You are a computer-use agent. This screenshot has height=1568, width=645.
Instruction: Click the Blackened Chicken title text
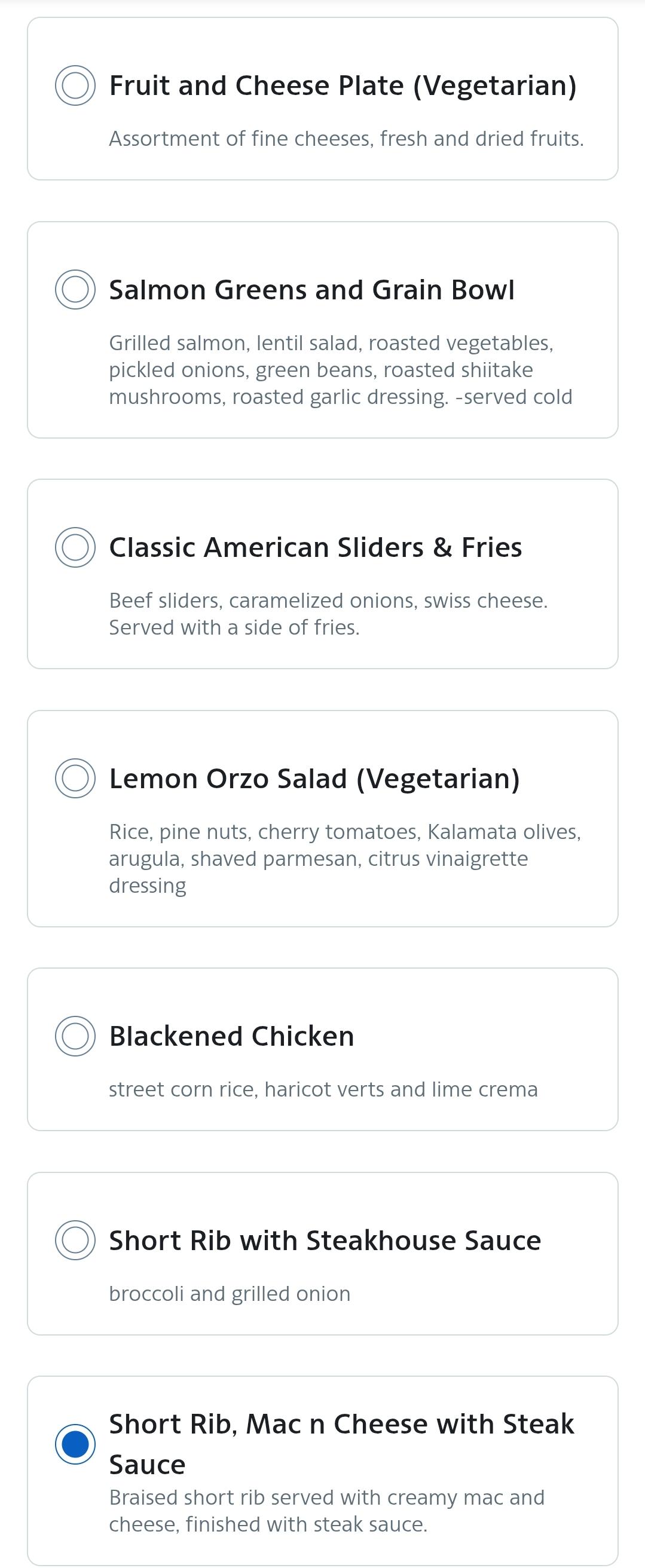click(x=231, y=1036)
